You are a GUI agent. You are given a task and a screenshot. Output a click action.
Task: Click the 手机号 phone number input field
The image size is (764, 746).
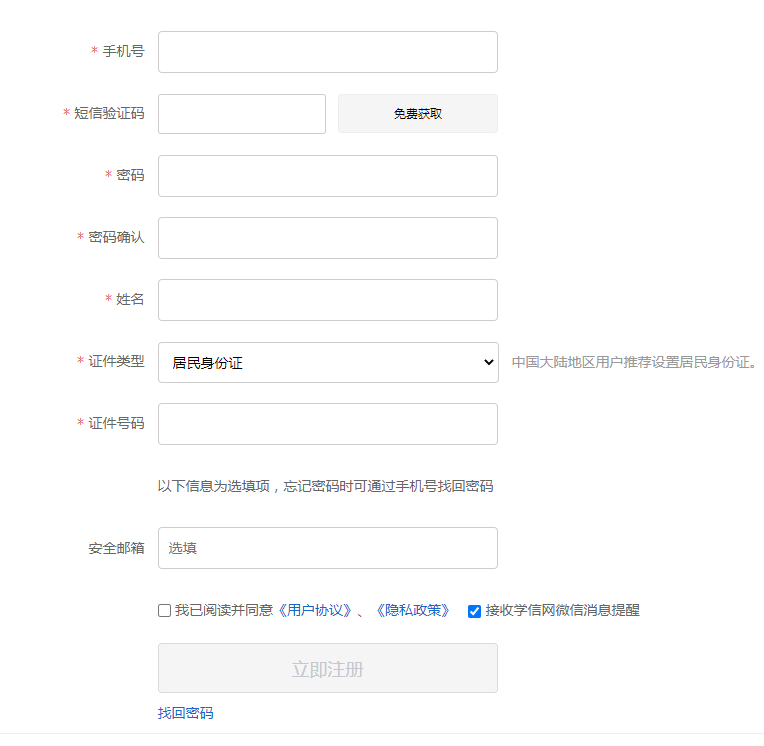pyautogui.click(x=327, y=52)
